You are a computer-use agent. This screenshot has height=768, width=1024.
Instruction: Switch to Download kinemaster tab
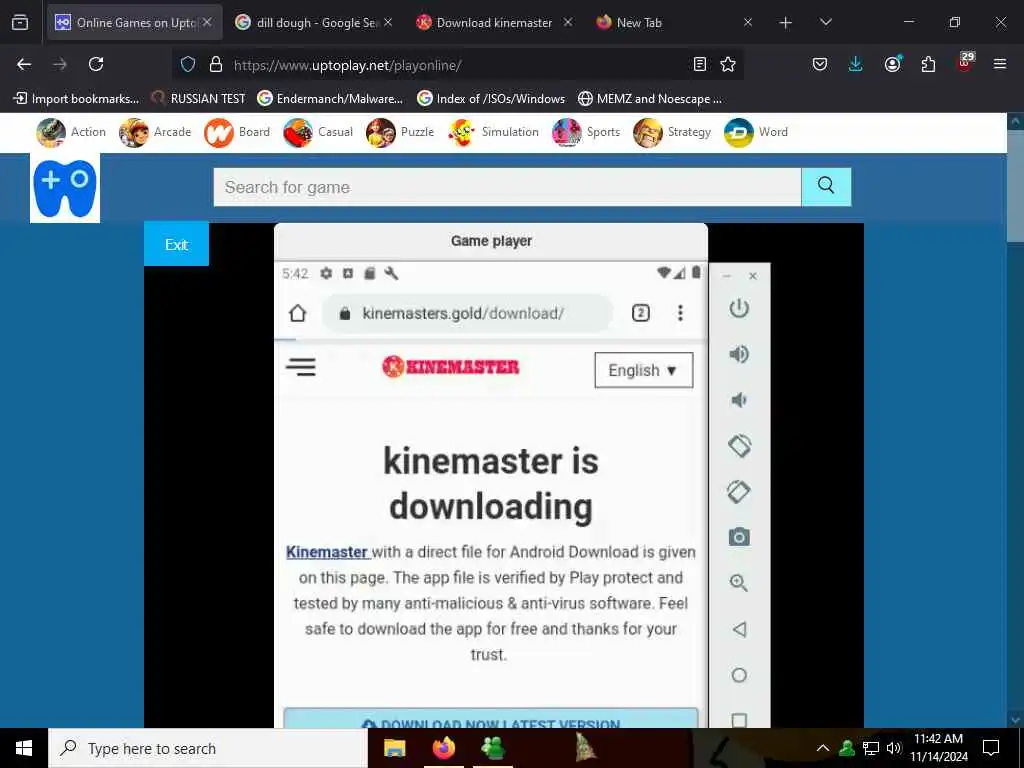click(494, 22)
